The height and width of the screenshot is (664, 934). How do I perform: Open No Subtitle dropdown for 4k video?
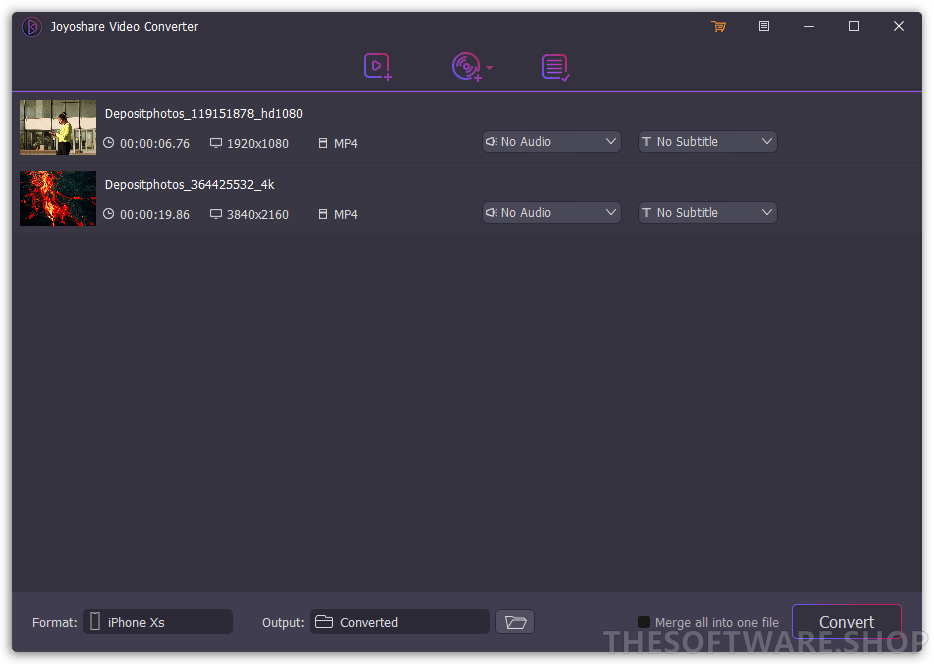click(707, 213)
